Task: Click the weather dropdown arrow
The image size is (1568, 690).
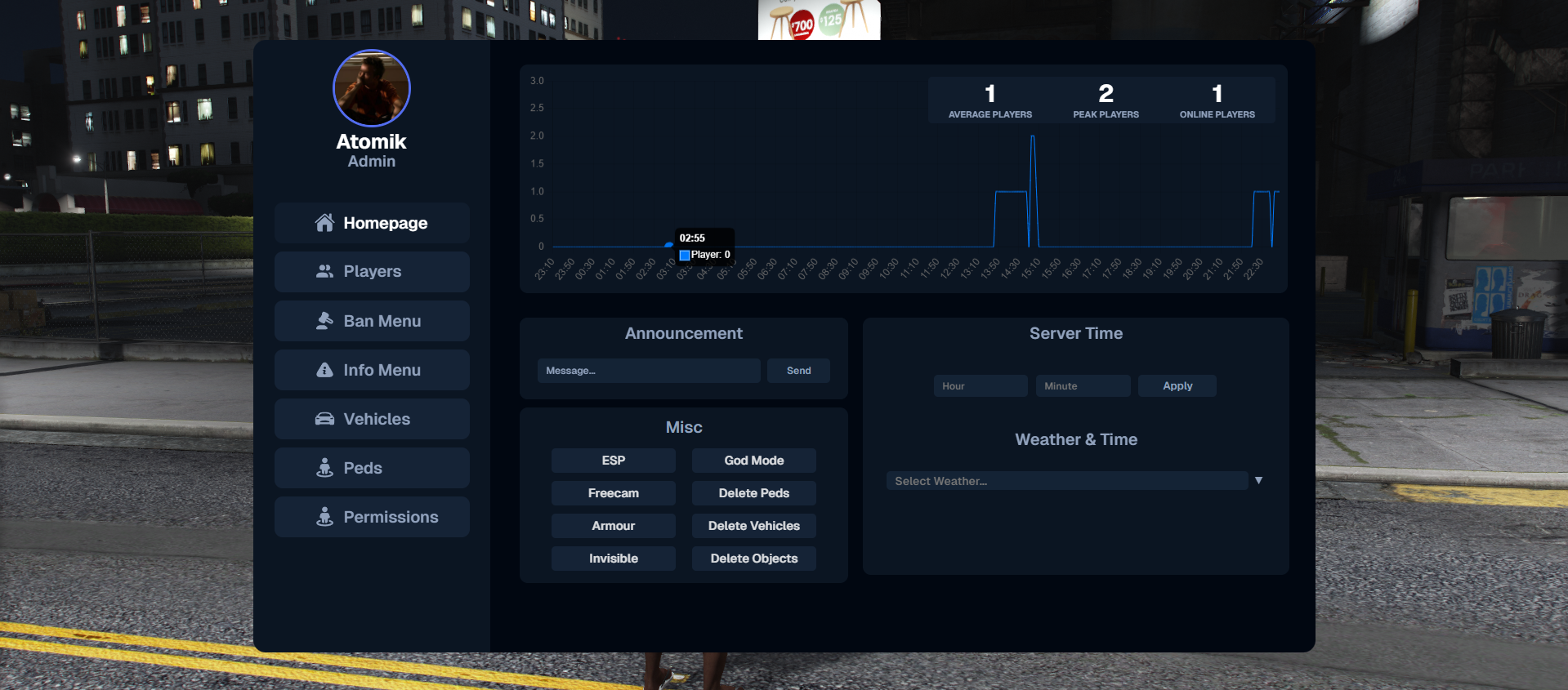Action: [x=1258, y=480]
